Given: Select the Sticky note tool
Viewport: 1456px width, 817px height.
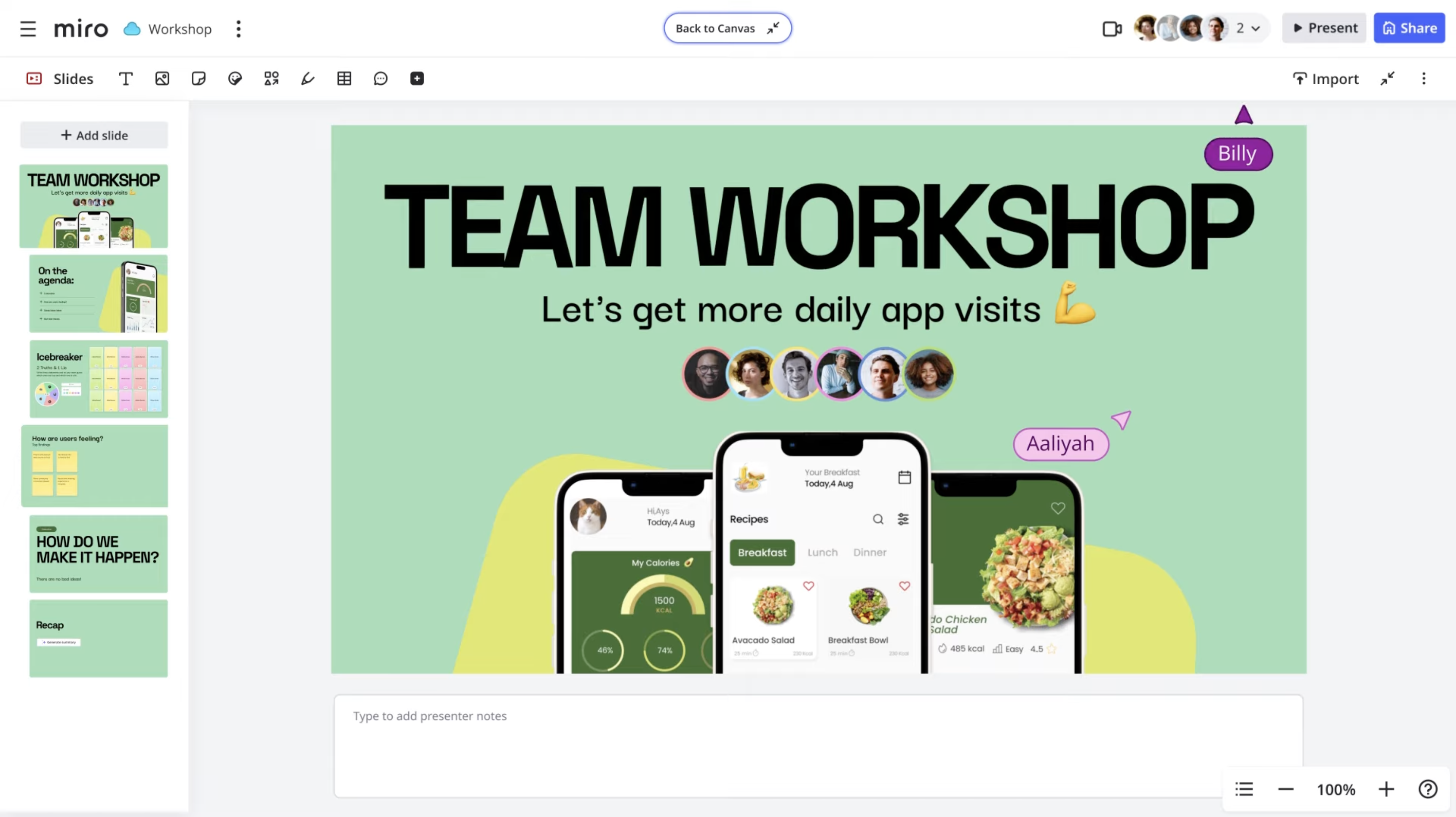Looking at the screenshot, I should pos(198,78).
